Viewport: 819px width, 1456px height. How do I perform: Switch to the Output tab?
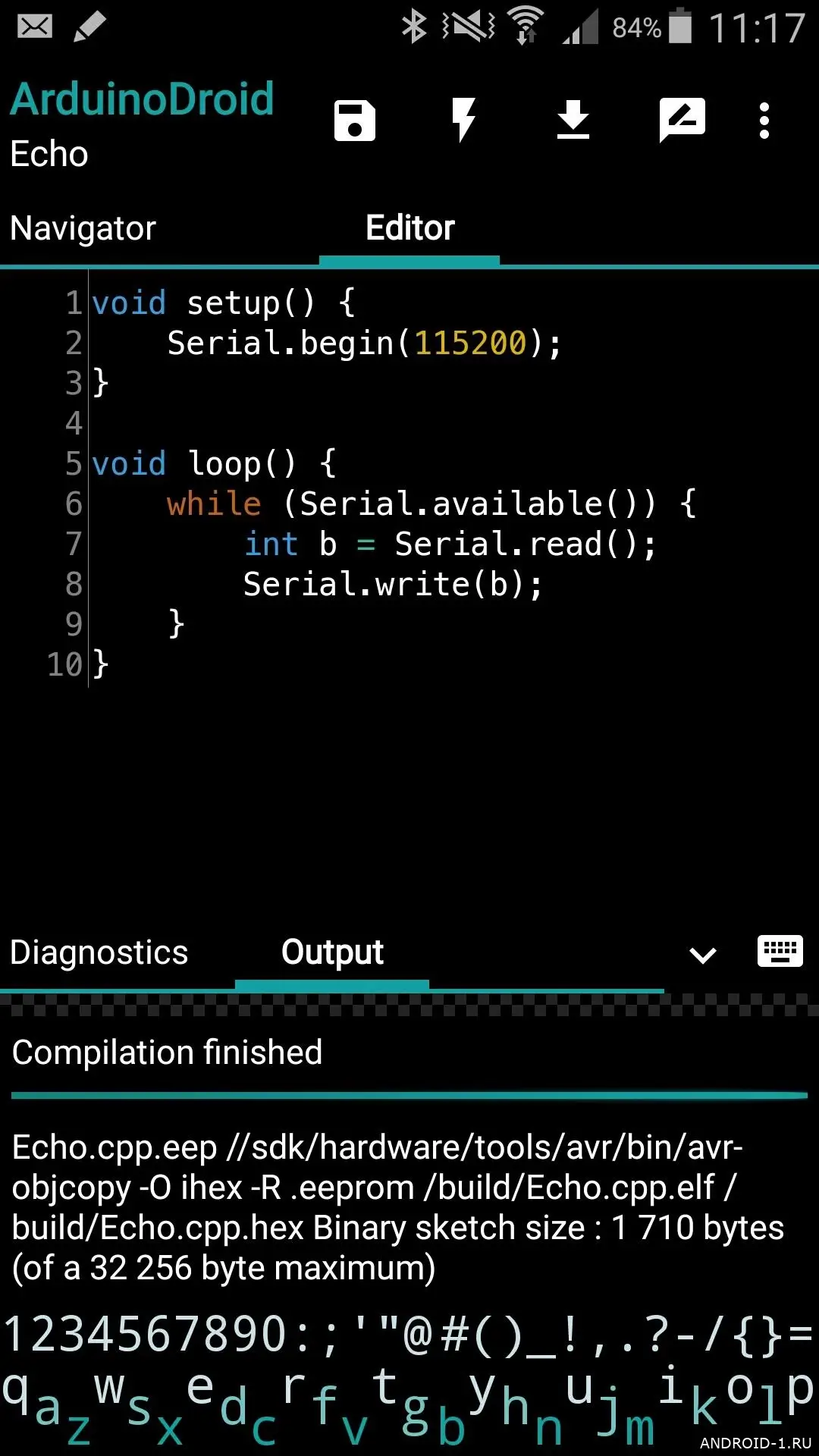pos(332,953)
